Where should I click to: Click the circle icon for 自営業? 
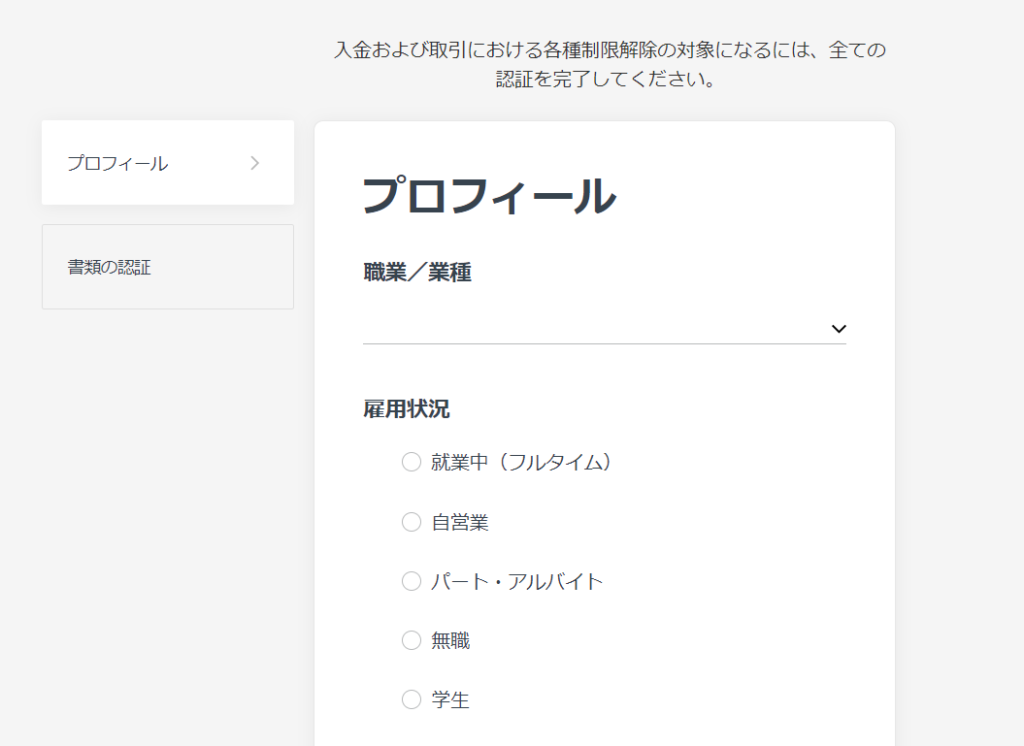pyautogui.click(x=411, y=521)
